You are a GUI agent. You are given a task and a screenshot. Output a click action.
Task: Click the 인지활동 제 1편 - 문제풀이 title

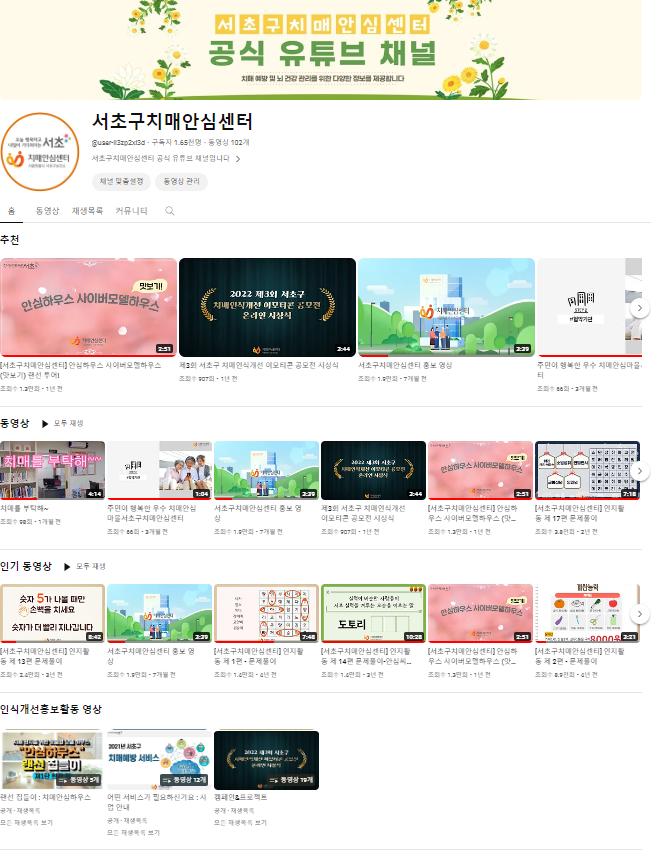pos(259,656)
